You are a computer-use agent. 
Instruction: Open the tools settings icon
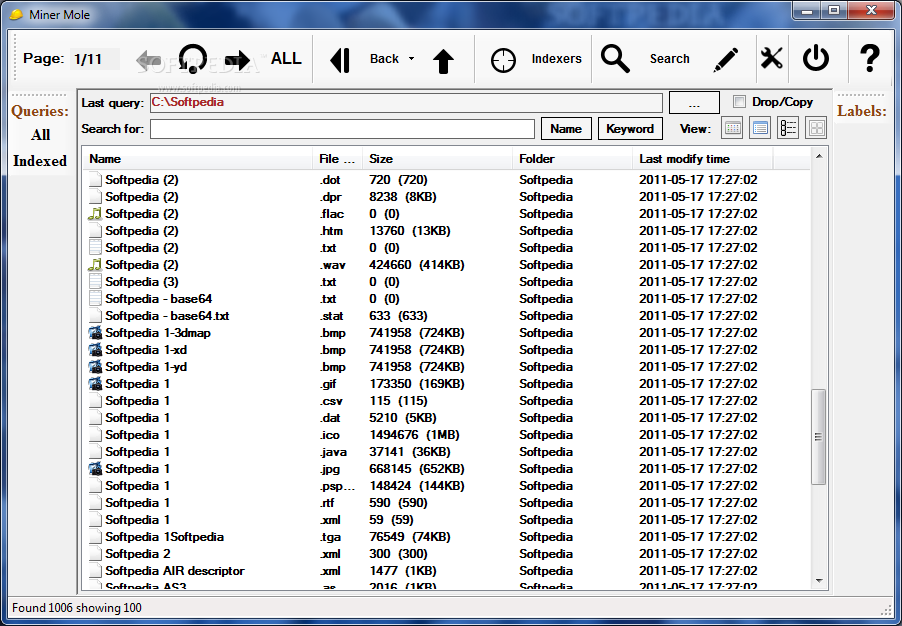coord(771,59)
